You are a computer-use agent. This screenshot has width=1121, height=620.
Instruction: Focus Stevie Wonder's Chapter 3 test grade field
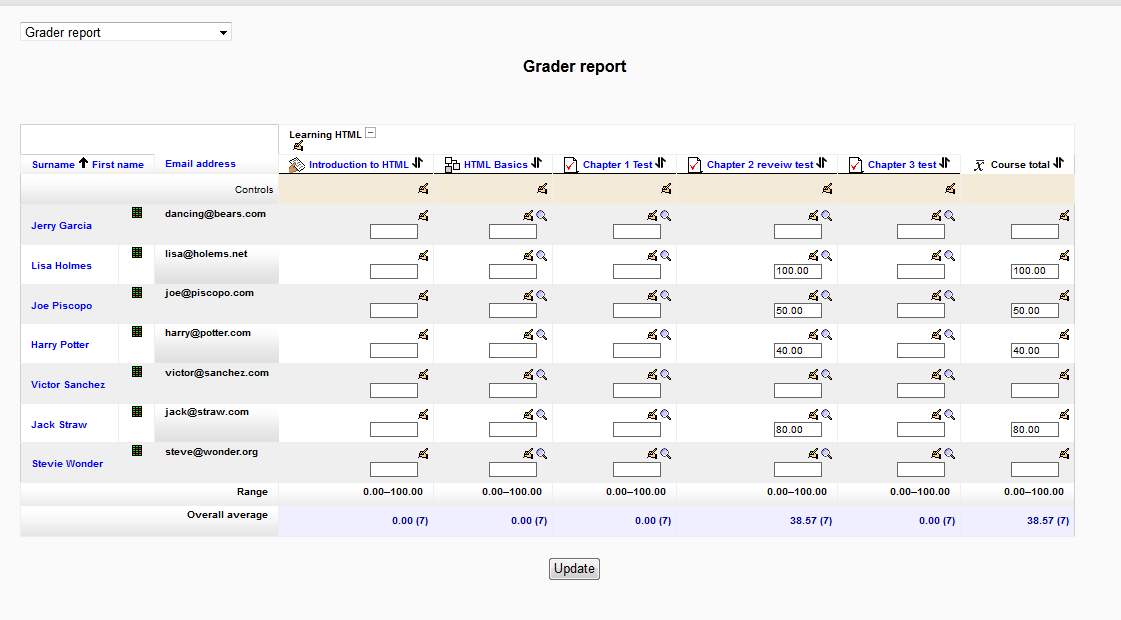coord(921,470)
